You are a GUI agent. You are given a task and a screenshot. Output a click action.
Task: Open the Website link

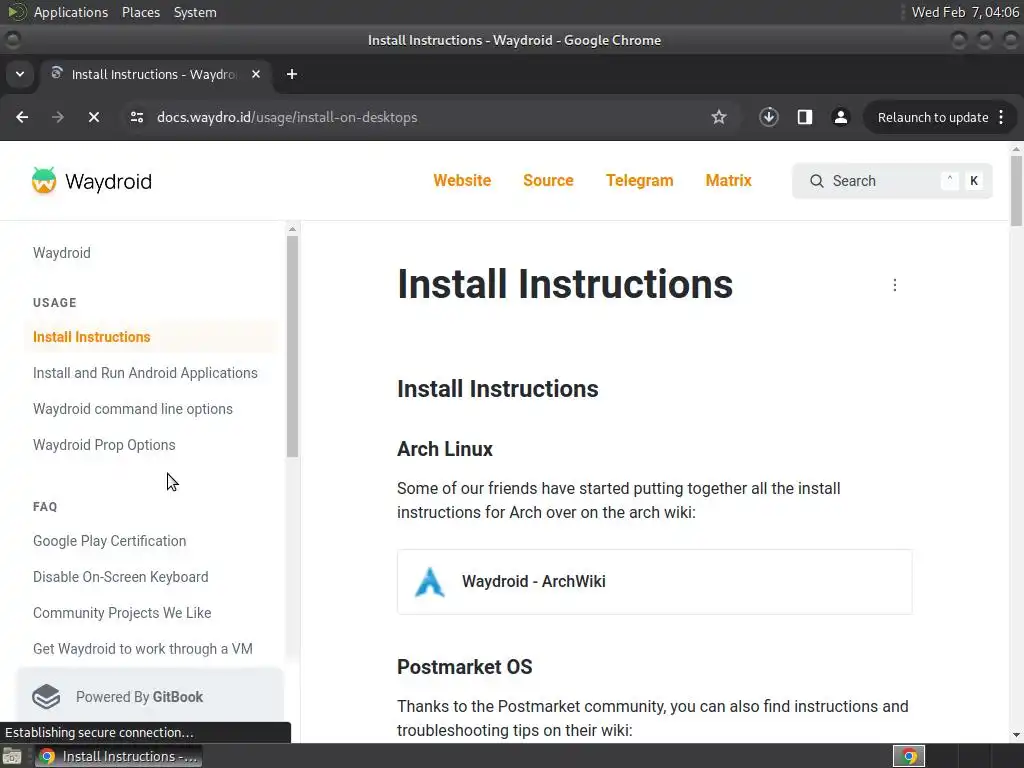pos(462,181)
